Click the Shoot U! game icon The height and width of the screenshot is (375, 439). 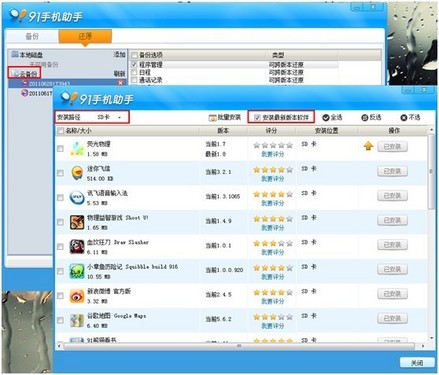pos(77,222)
